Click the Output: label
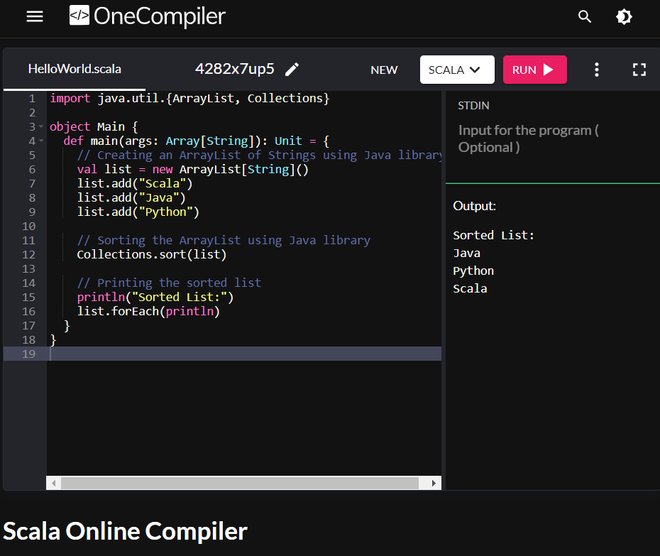This screenshot has width=660, height=556. point(474,206)
